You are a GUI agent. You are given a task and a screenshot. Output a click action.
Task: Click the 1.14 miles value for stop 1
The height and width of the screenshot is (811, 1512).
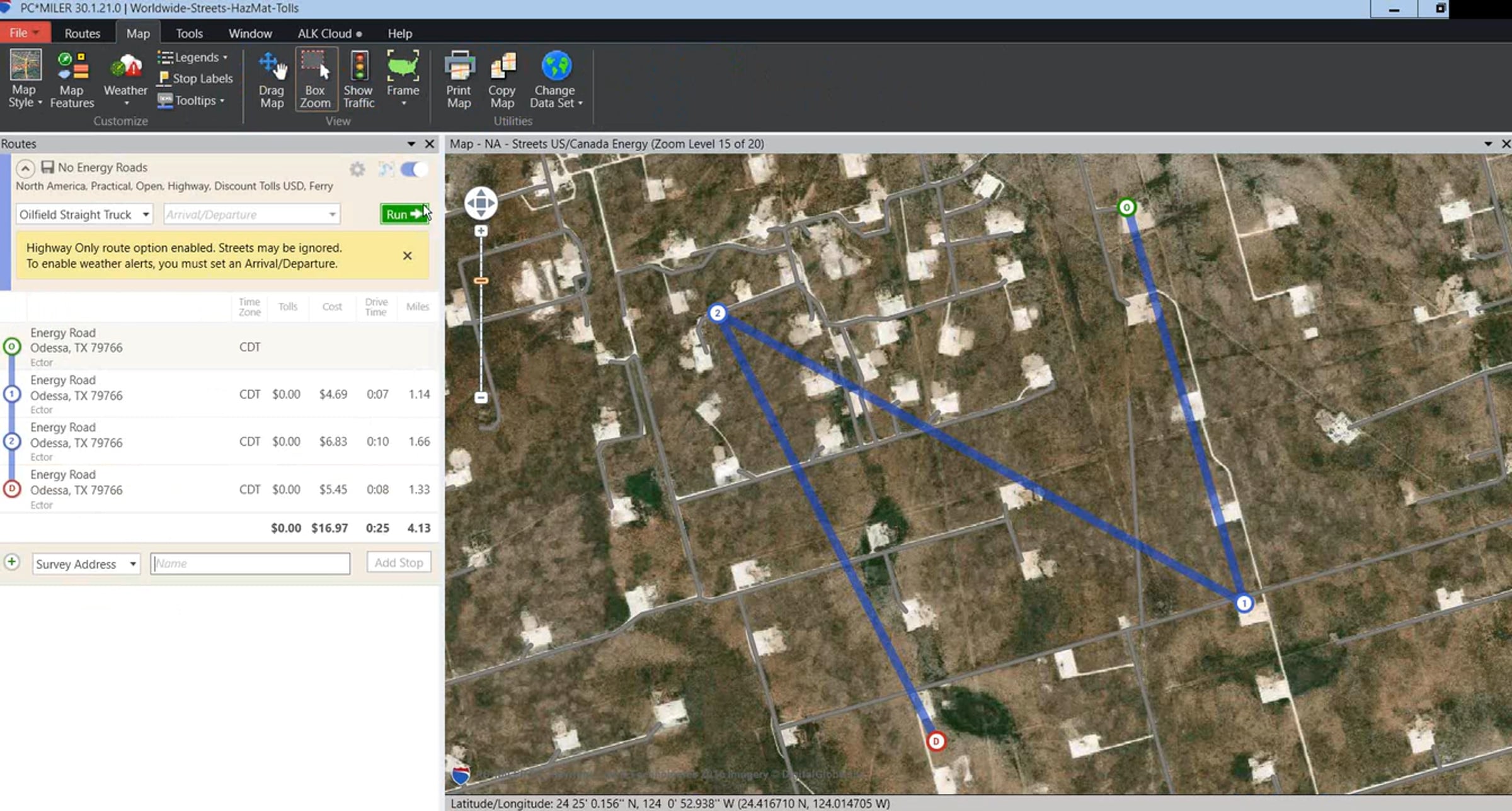tap(419, 394)
